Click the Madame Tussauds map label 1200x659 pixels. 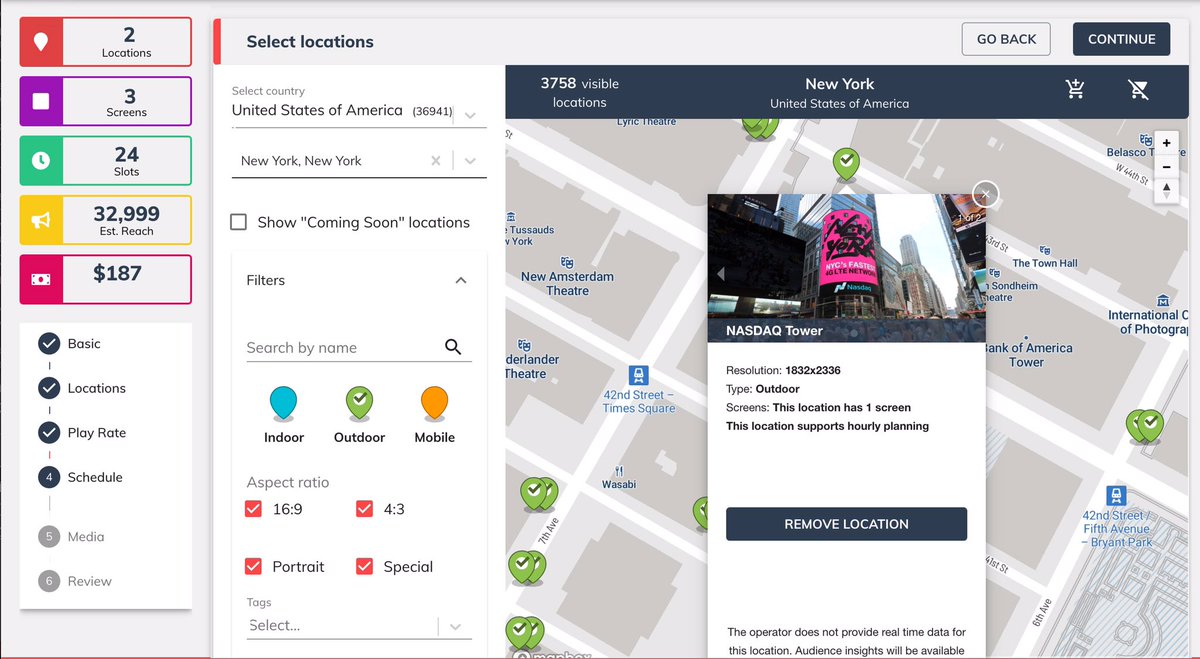(530, 236)
